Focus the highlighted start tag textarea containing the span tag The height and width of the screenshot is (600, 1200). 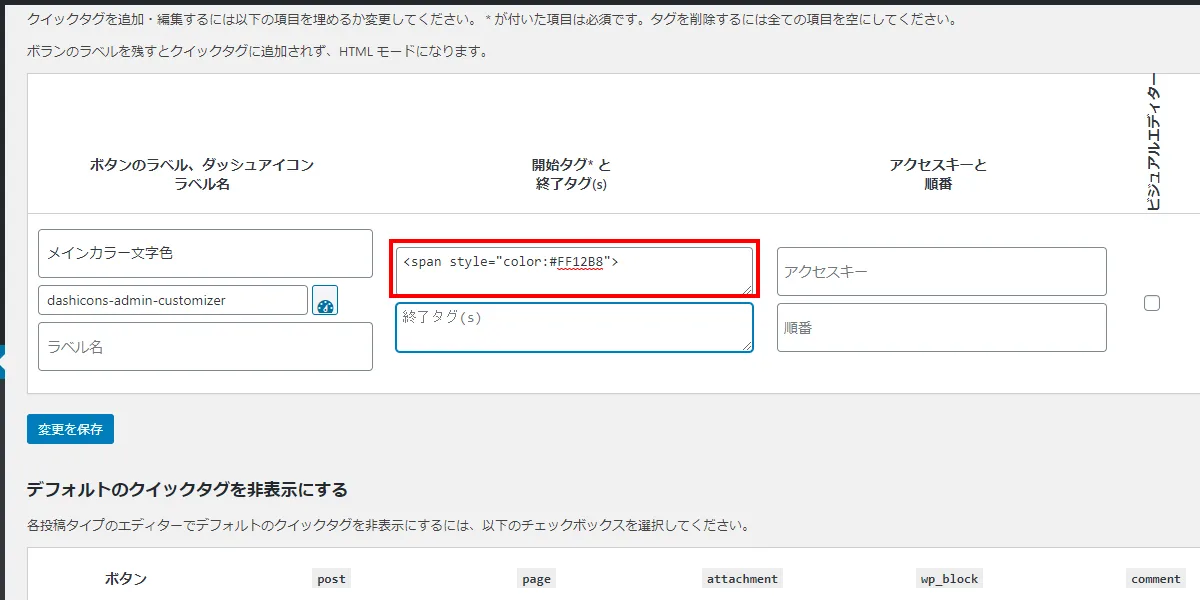(573, 268)
